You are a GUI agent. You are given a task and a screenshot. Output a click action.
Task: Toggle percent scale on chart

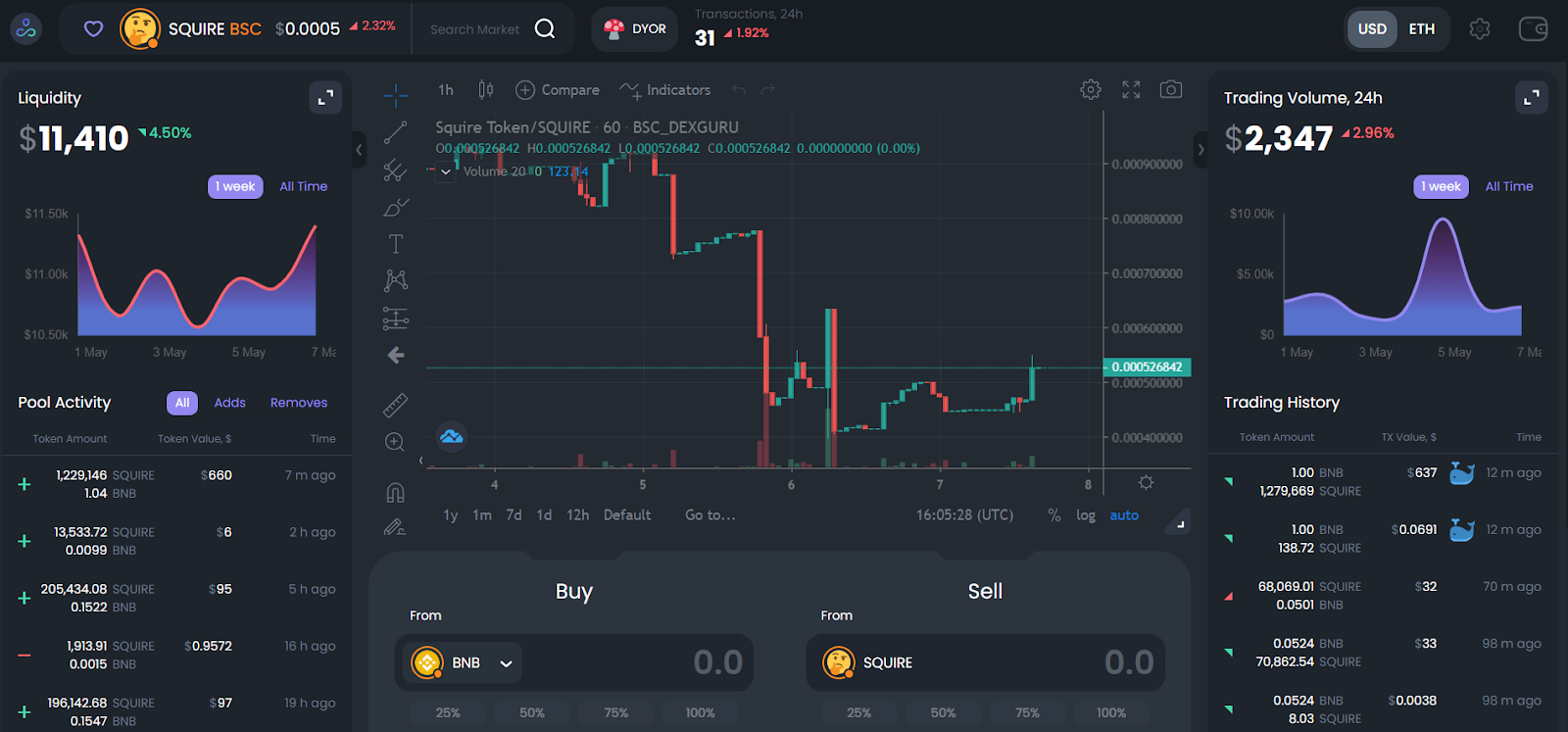[x=1054, y=515]
